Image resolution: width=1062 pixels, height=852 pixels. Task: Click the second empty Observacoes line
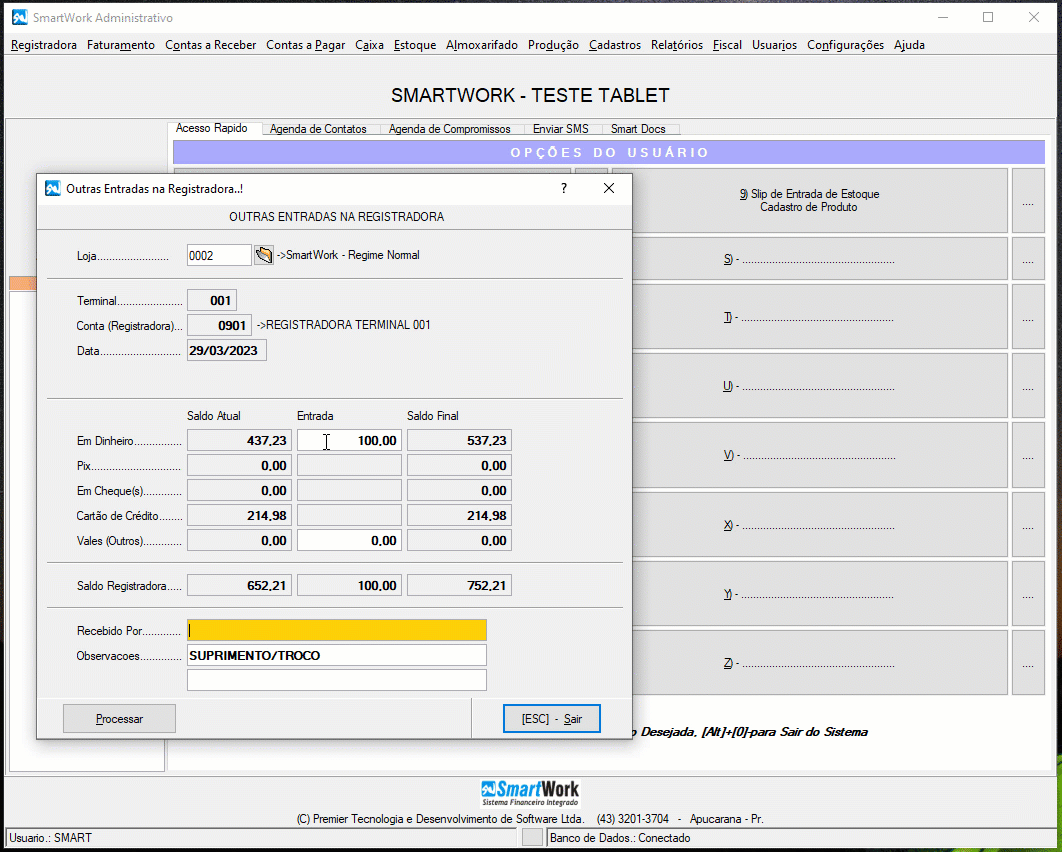337,680
